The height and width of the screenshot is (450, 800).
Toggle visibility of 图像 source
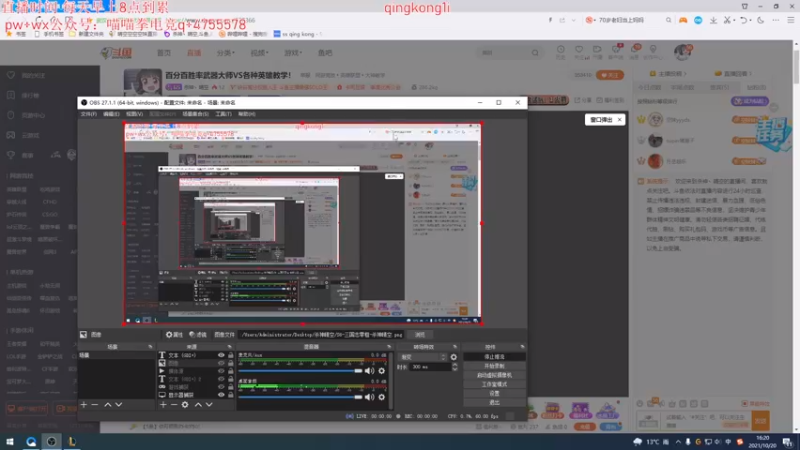pos(221,363)
